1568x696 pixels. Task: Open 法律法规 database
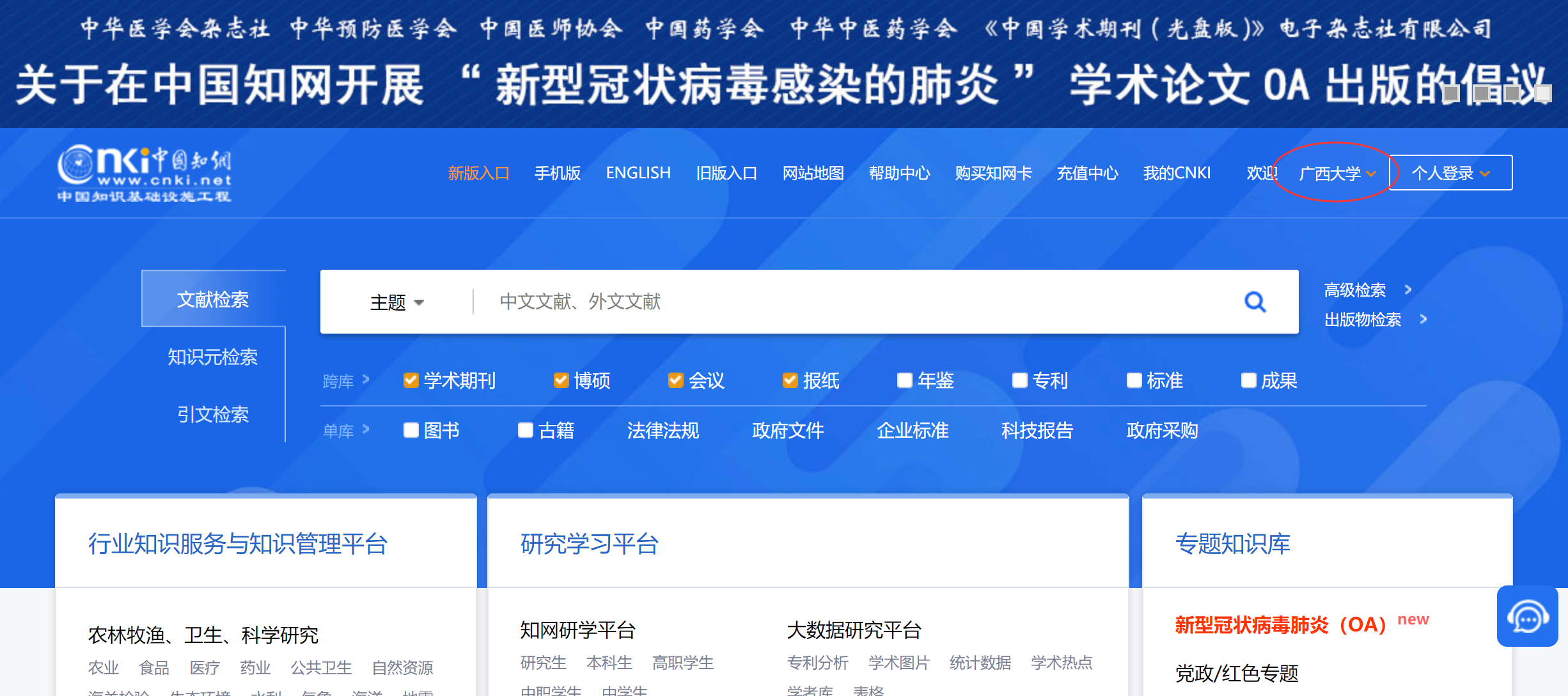point(663,430)
